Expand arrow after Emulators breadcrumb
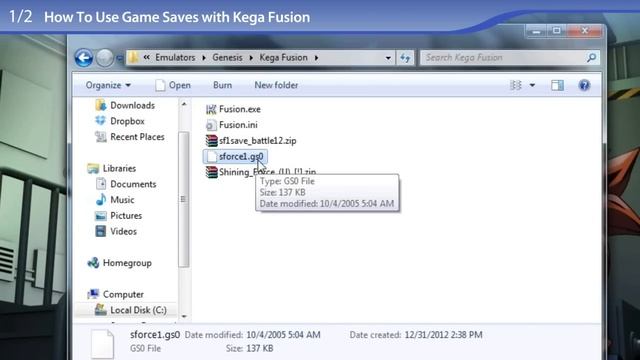640x360 pixels. (x=204, y=58)
